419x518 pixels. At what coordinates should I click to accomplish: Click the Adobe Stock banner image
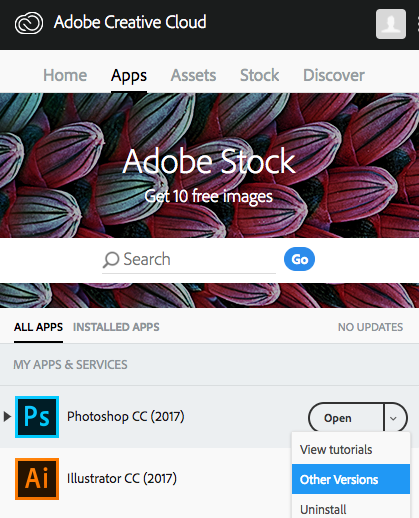209,166
